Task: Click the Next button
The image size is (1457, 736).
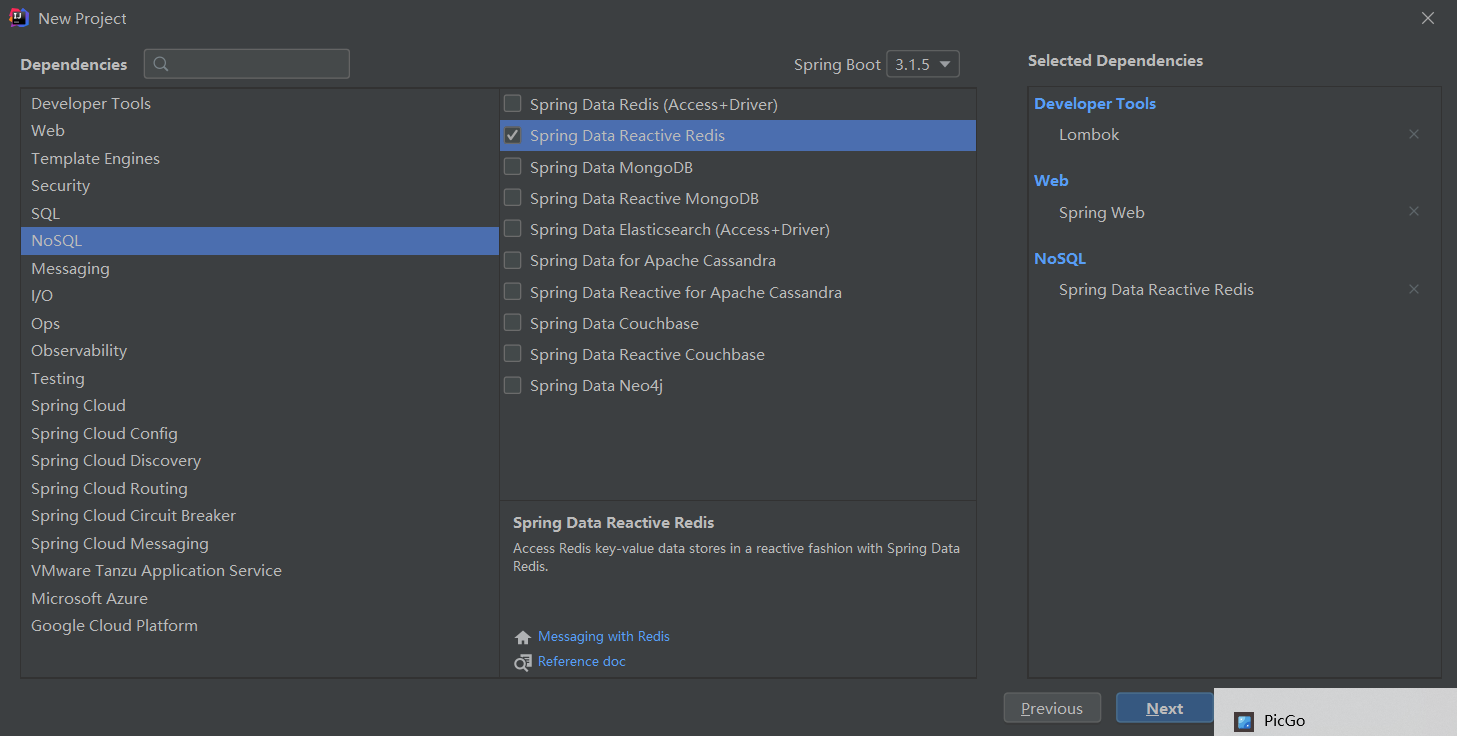Action: [1165, 708]
